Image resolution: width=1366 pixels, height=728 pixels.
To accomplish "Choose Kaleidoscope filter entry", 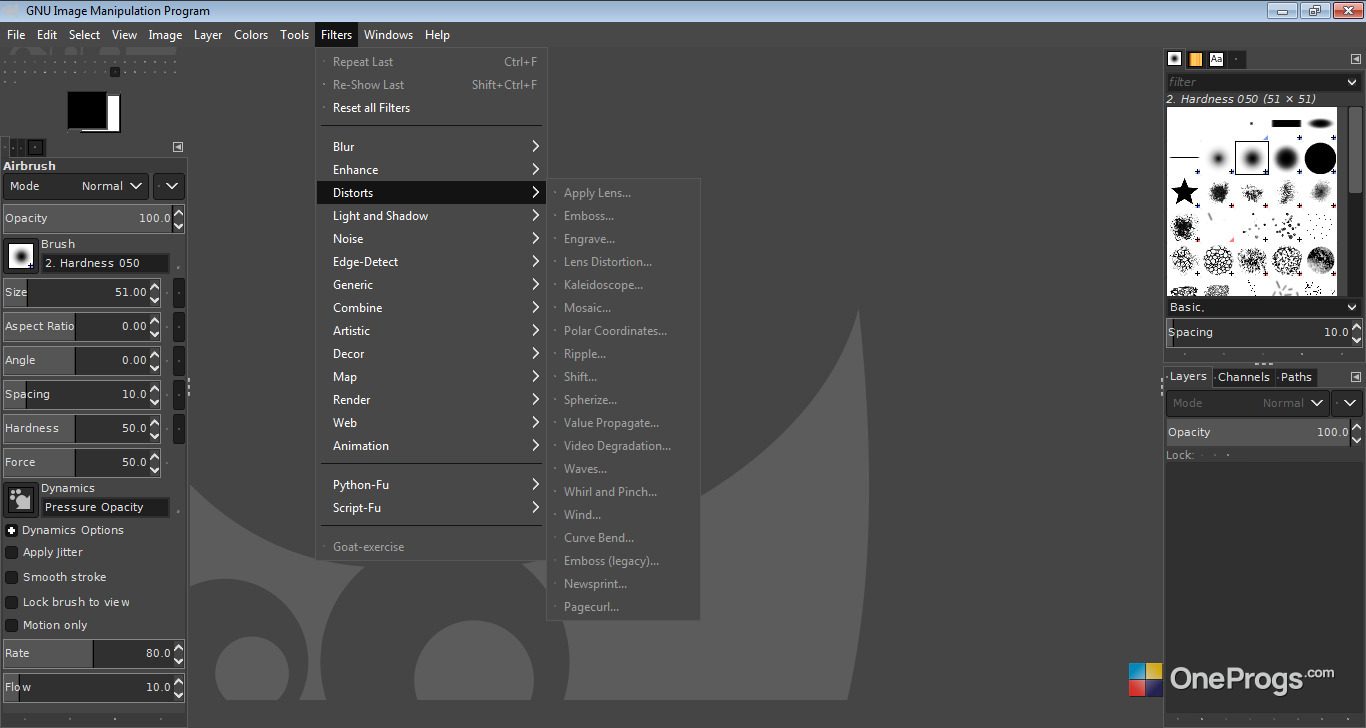I will 623,284.
